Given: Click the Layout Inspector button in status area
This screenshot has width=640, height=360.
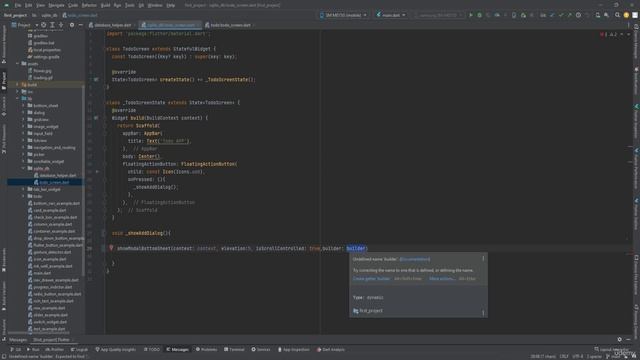Looking at the screenshot, I should point(611,349).
